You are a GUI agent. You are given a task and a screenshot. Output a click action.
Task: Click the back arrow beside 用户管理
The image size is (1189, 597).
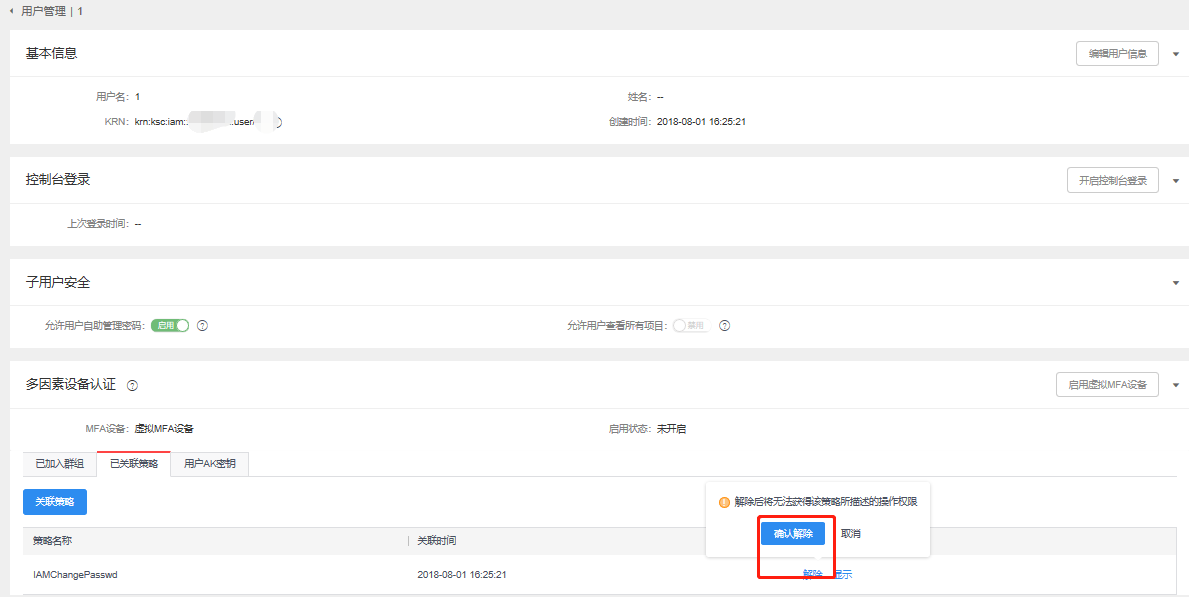click(x=11, y=10)
